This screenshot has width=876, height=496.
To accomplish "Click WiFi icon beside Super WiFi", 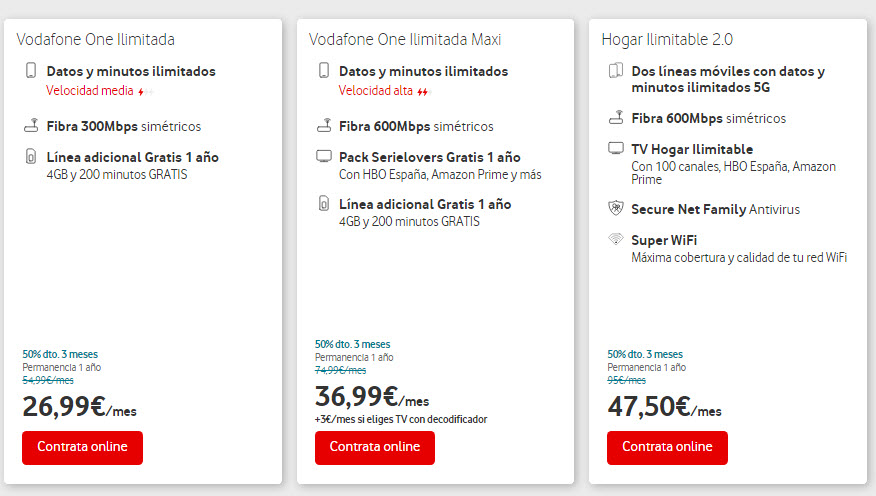I will click(x=616, y=240).
